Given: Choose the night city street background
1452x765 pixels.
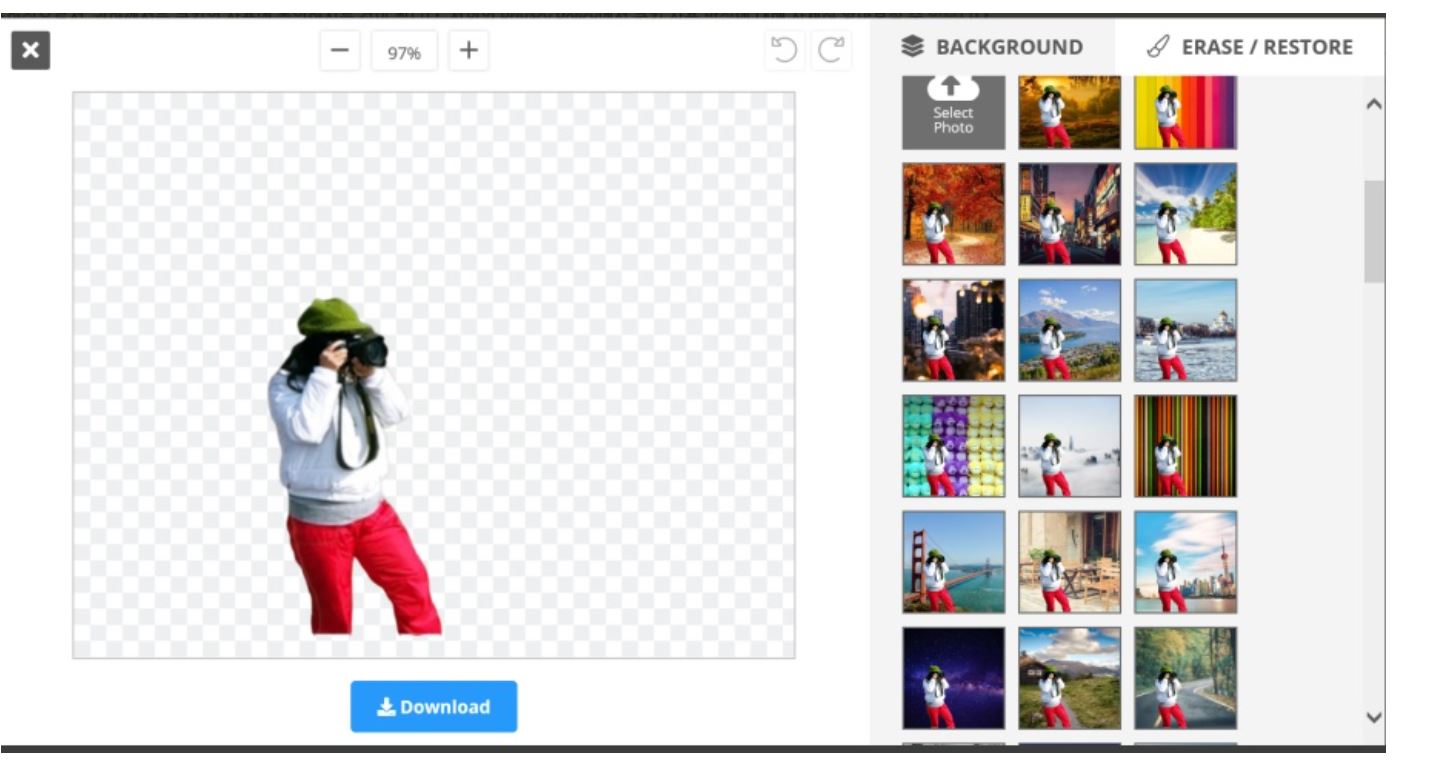Looking at the screenshot, I should coord(1070,214).
